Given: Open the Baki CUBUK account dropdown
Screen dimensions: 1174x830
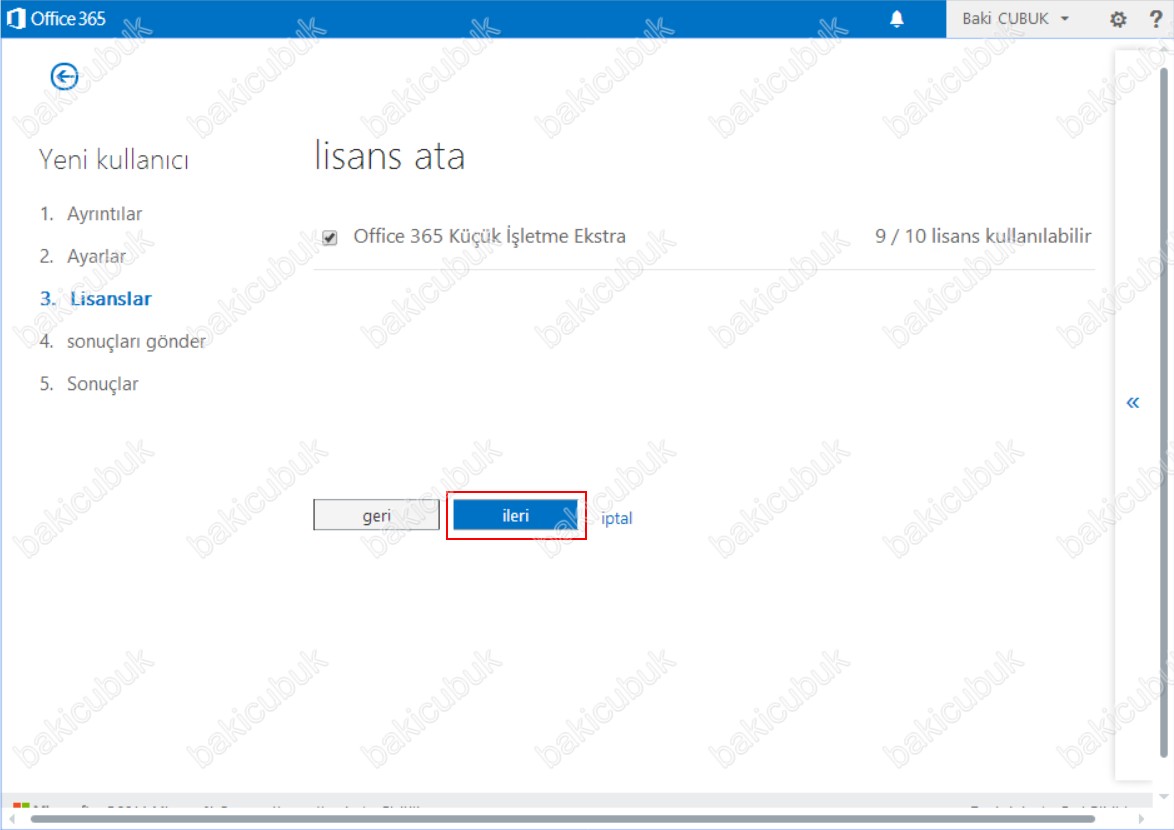Looking at the screenshot, I should point(1015,19).
